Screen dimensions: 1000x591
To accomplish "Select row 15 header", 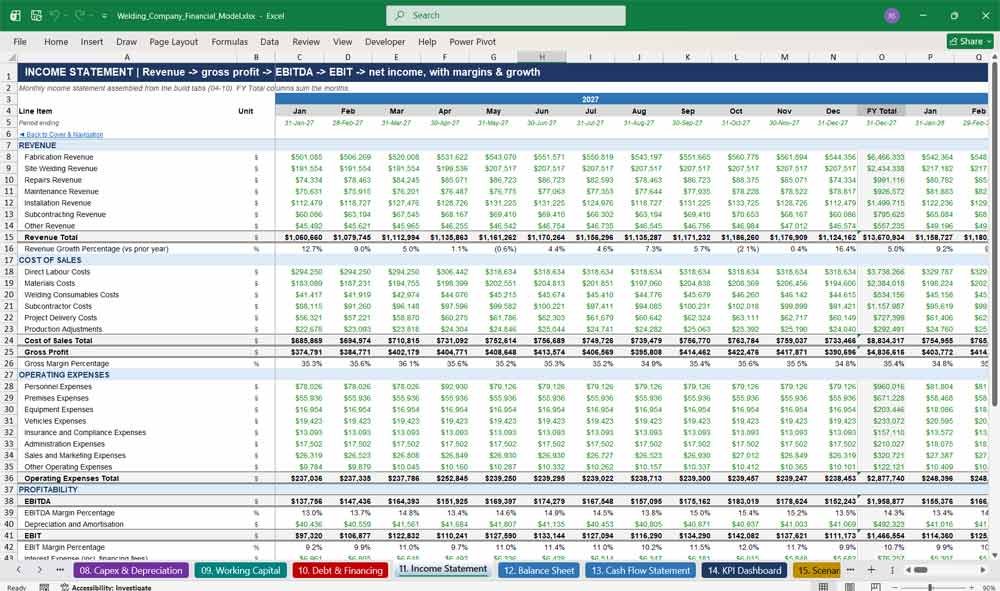I will pyautogui.click(x=9, y=237).
